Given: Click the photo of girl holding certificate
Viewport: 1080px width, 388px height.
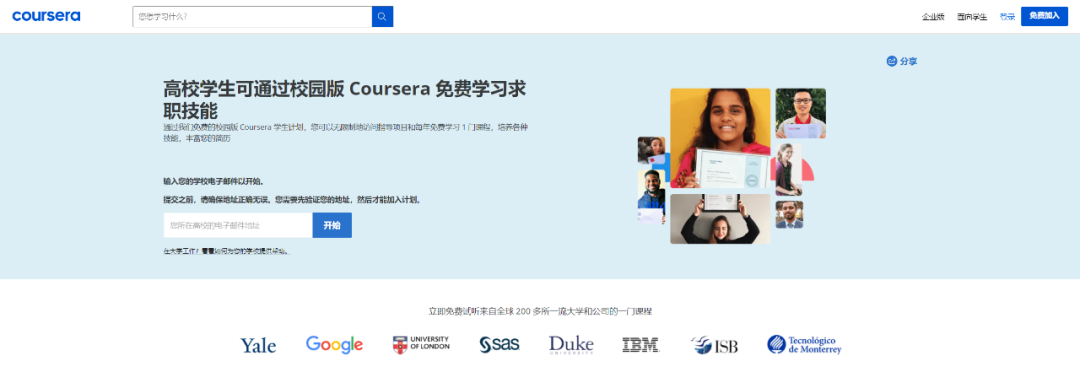Looking at the screenshot, I should (x=720, y=139).
